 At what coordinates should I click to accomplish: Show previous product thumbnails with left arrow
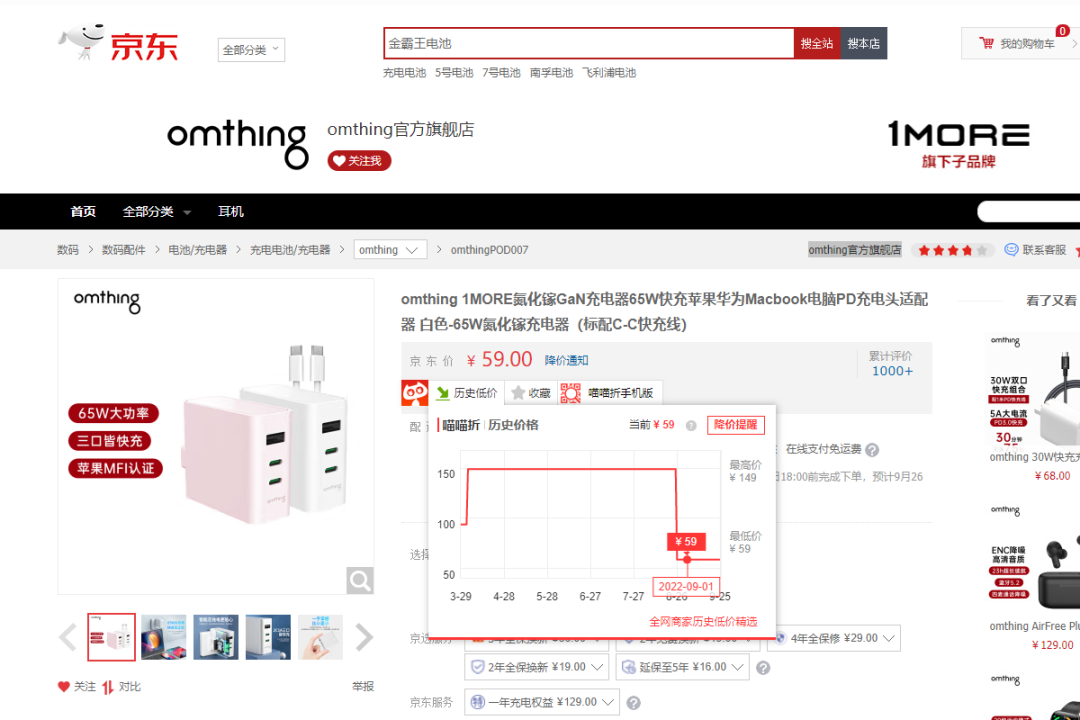tap(68, 637)
